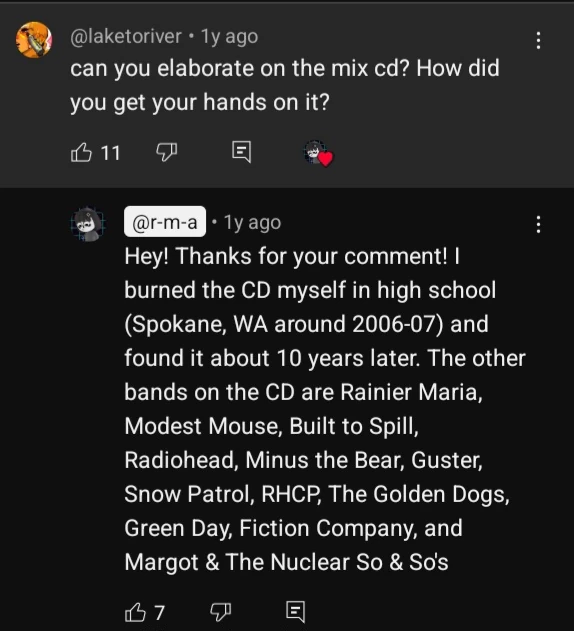The image size is (574, 631).
Task: Dislike the @r-m-a reply
Action: (x=221, y=612)
